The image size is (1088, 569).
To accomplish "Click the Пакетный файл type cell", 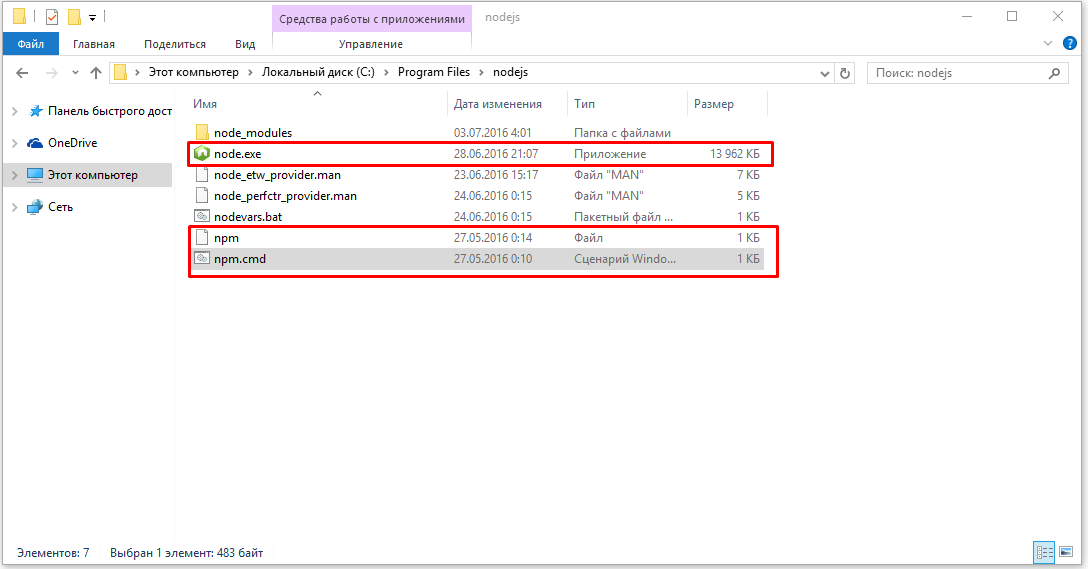I will (x=623, y=216).
